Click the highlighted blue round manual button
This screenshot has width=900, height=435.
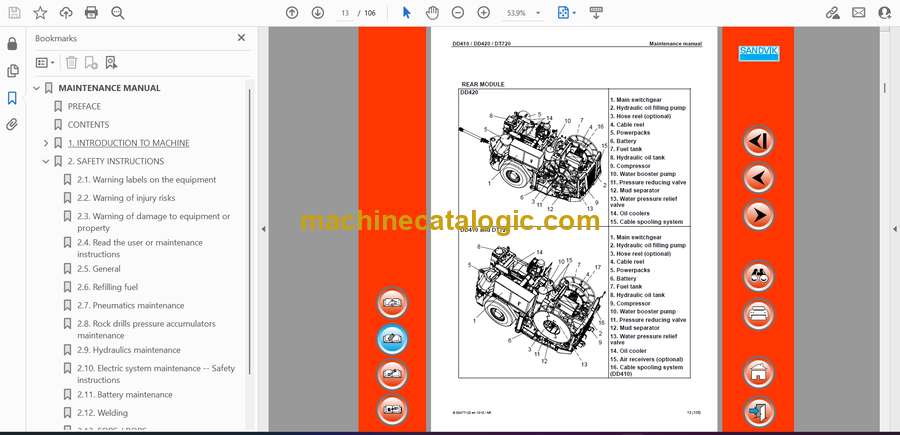point(392,339)
